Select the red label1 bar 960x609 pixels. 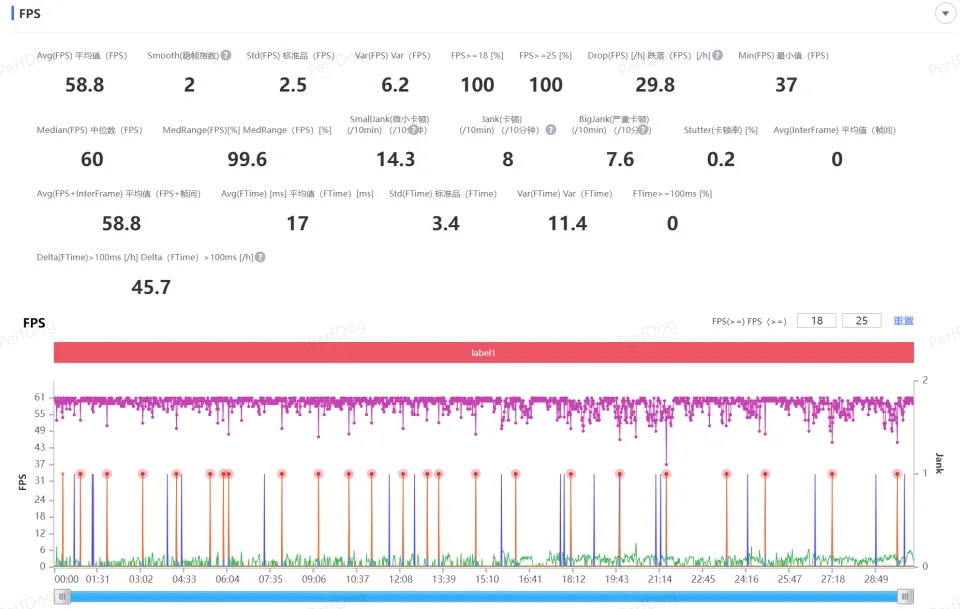(x=484, y=353)
